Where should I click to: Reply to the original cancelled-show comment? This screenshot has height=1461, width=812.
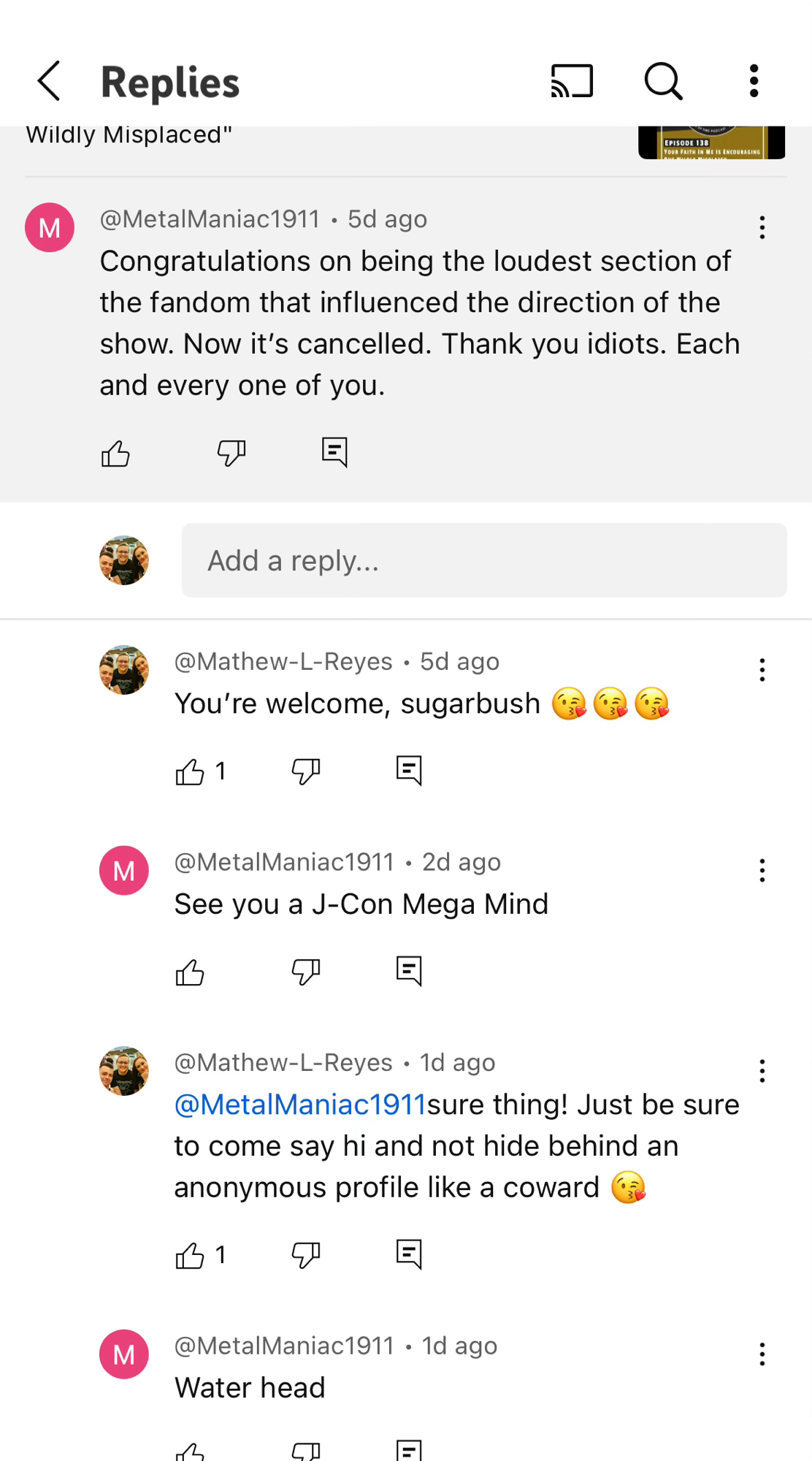334,453
